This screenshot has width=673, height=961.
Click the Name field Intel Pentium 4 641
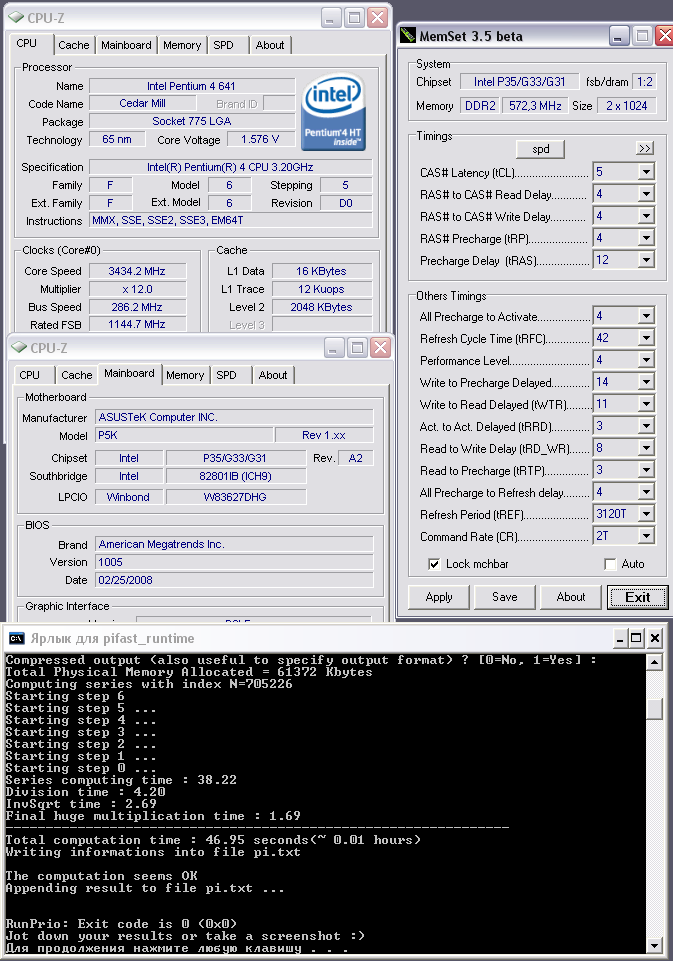click(192, 86)
